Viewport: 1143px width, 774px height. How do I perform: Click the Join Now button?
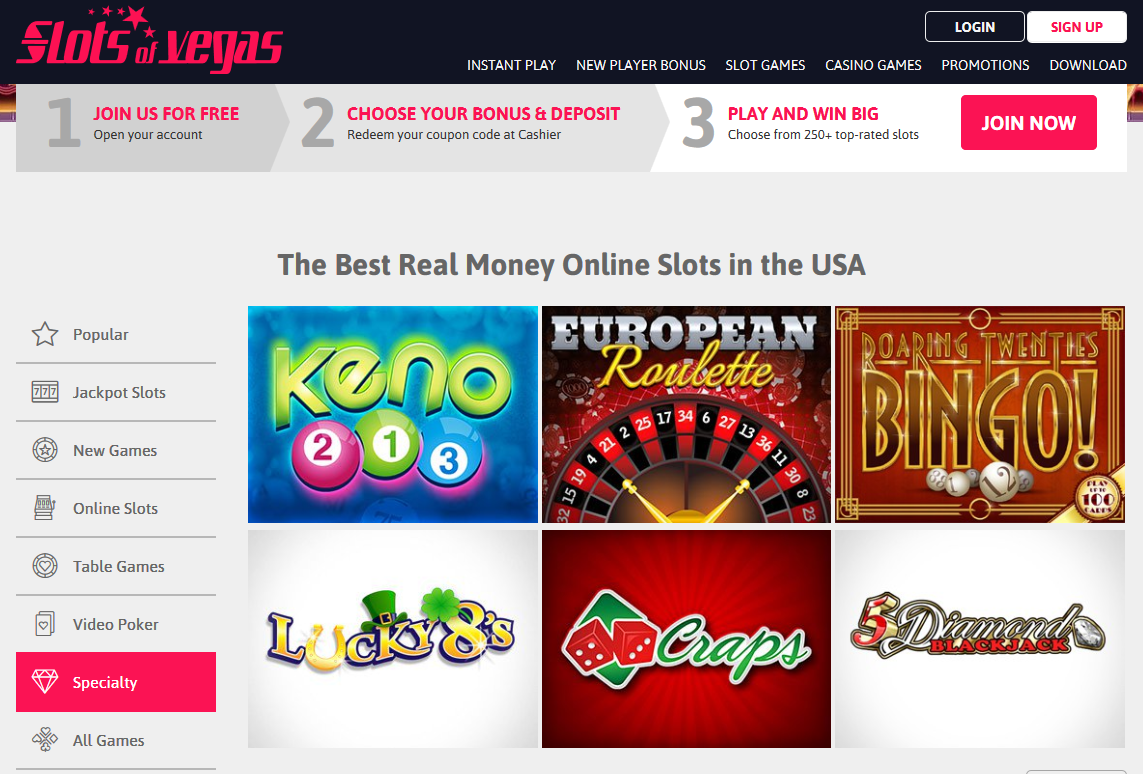click(1029, 122)
